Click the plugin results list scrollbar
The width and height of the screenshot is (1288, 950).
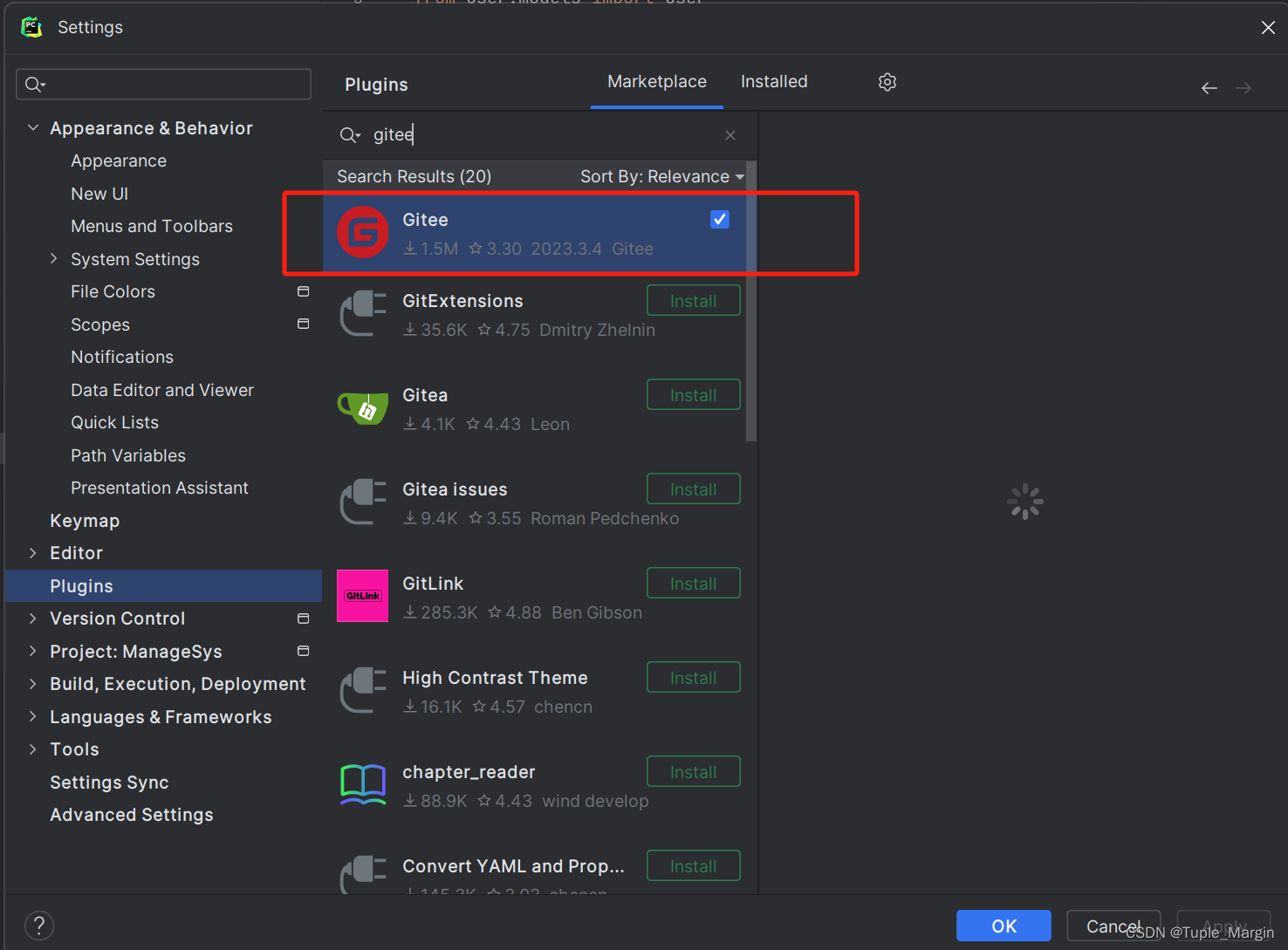click(x=751, y=302)
